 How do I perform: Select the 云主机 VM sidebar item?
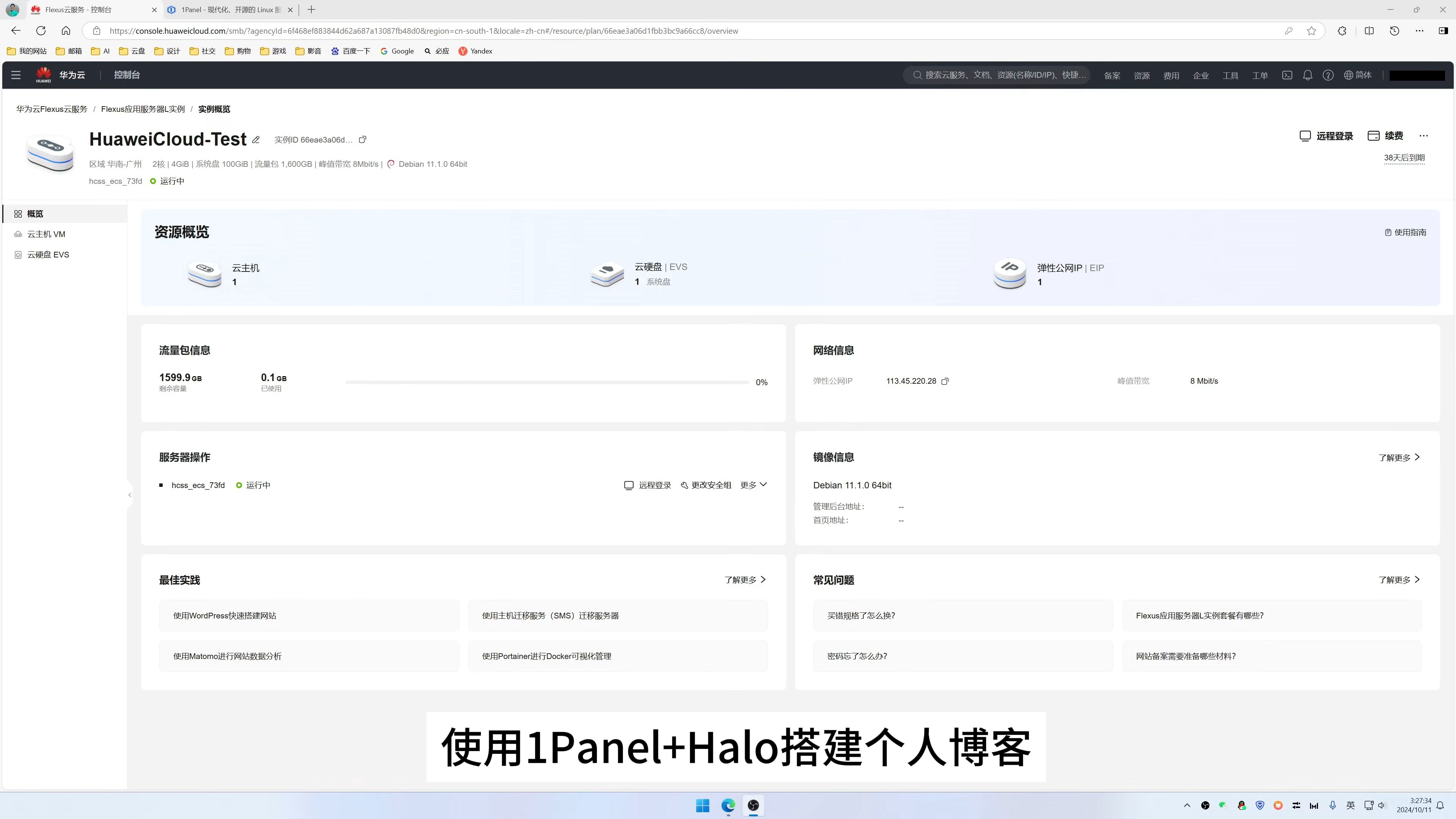point(64,234)
